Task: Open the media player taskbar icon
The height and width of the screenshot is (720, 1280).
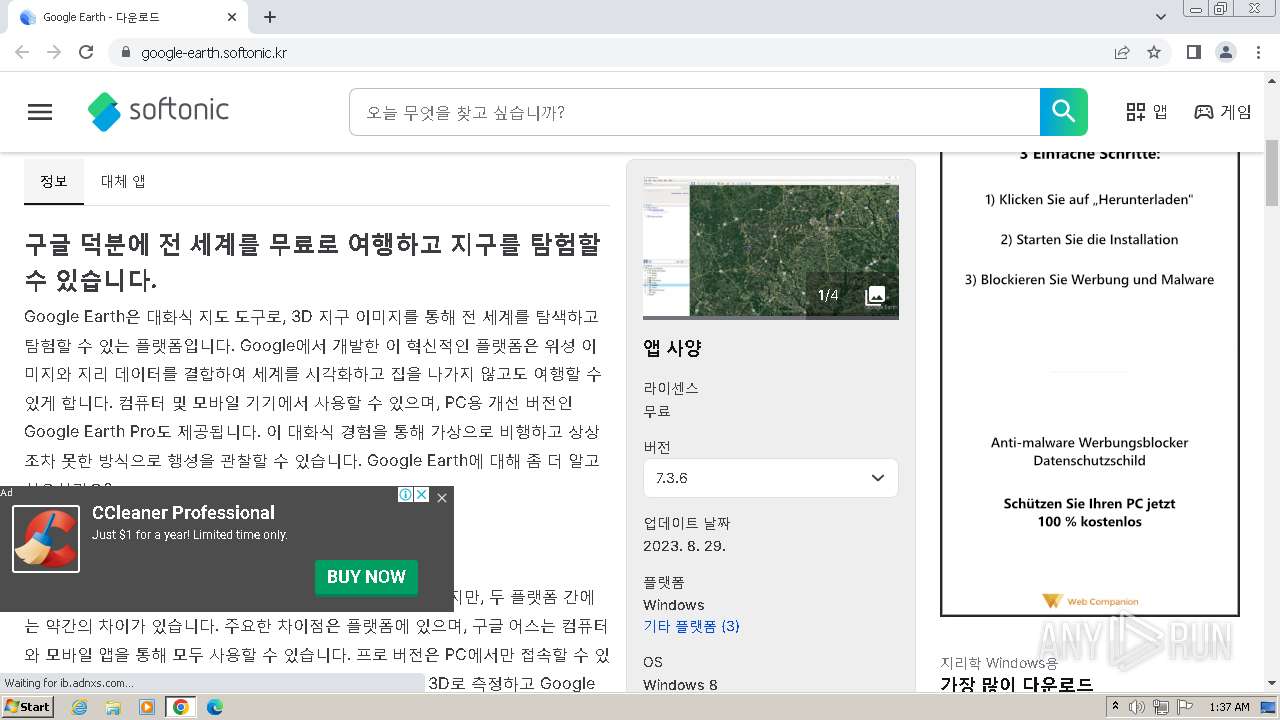Action: (147, 707)
